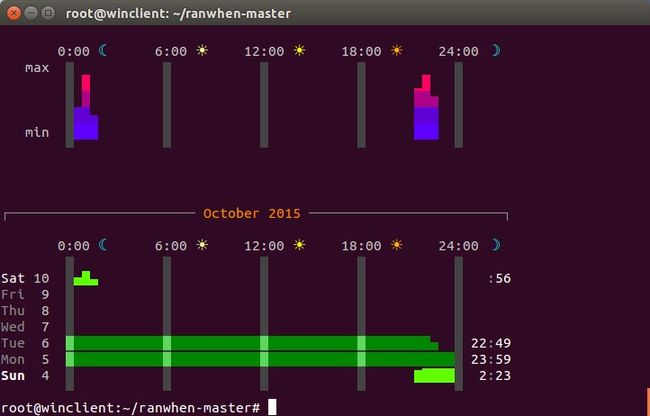This screenshot has width=650, height=416.
Task: Click the '23:59' uptime total for Mon 5
Action: 491,360
